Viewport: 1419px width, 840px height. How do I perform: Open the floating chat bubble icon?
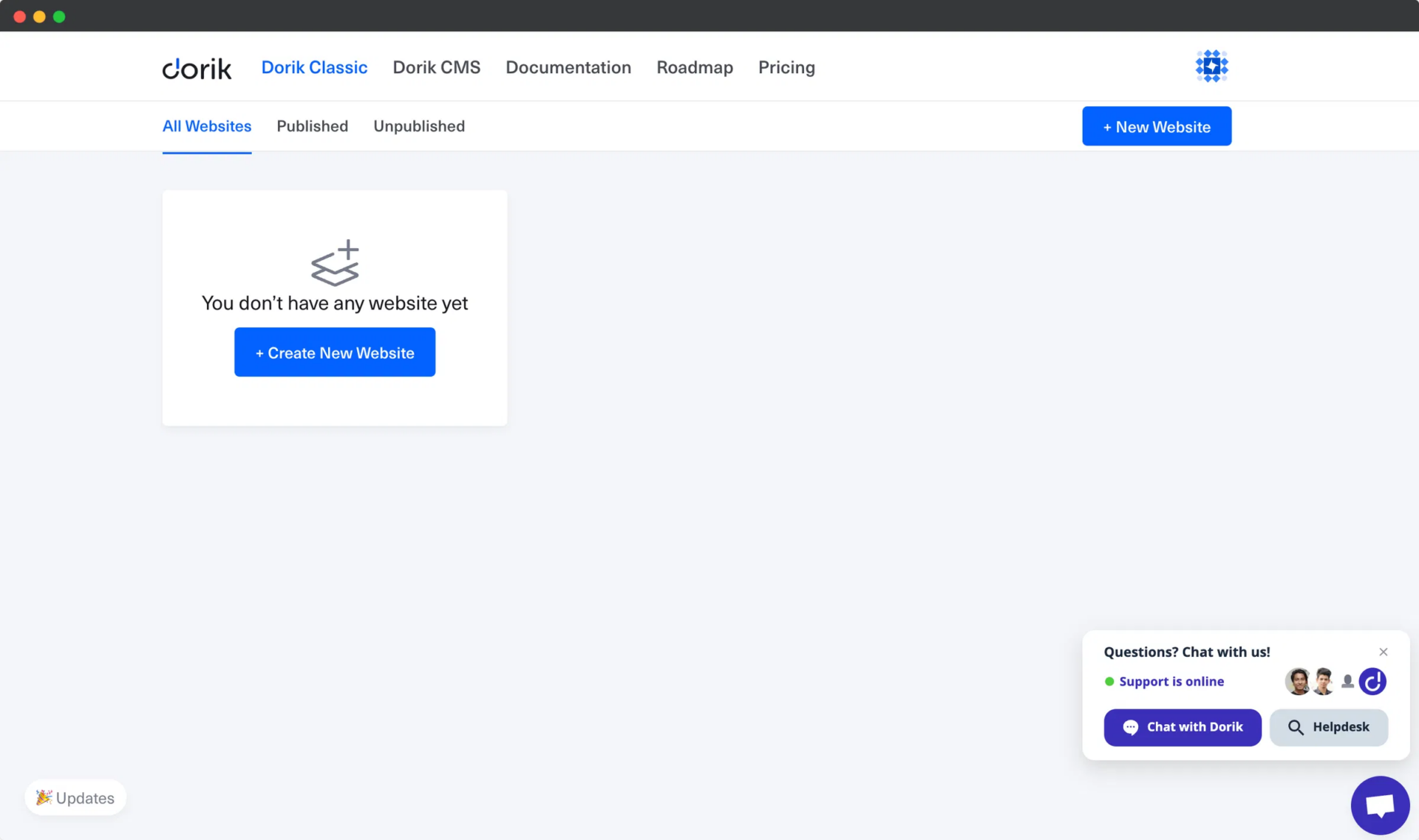tap(1379, 805)
